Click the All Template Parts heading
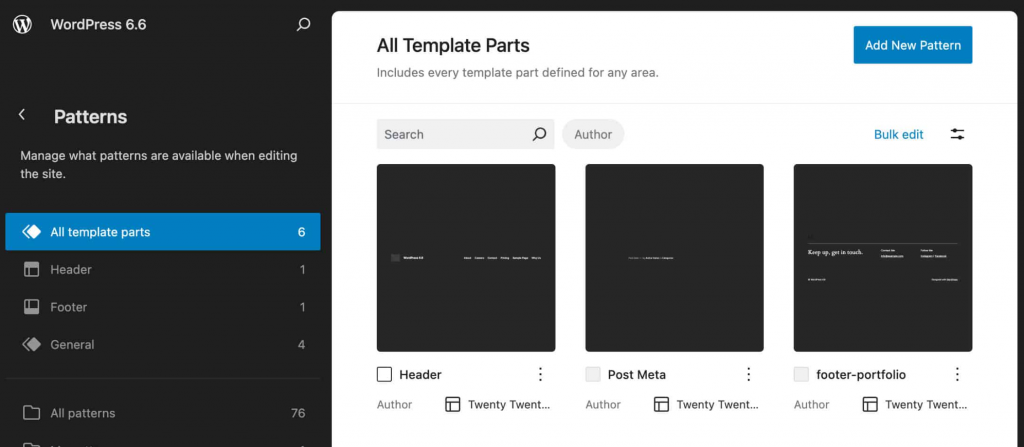Viewport: 1024px width, 447px height. click(453, 45)
